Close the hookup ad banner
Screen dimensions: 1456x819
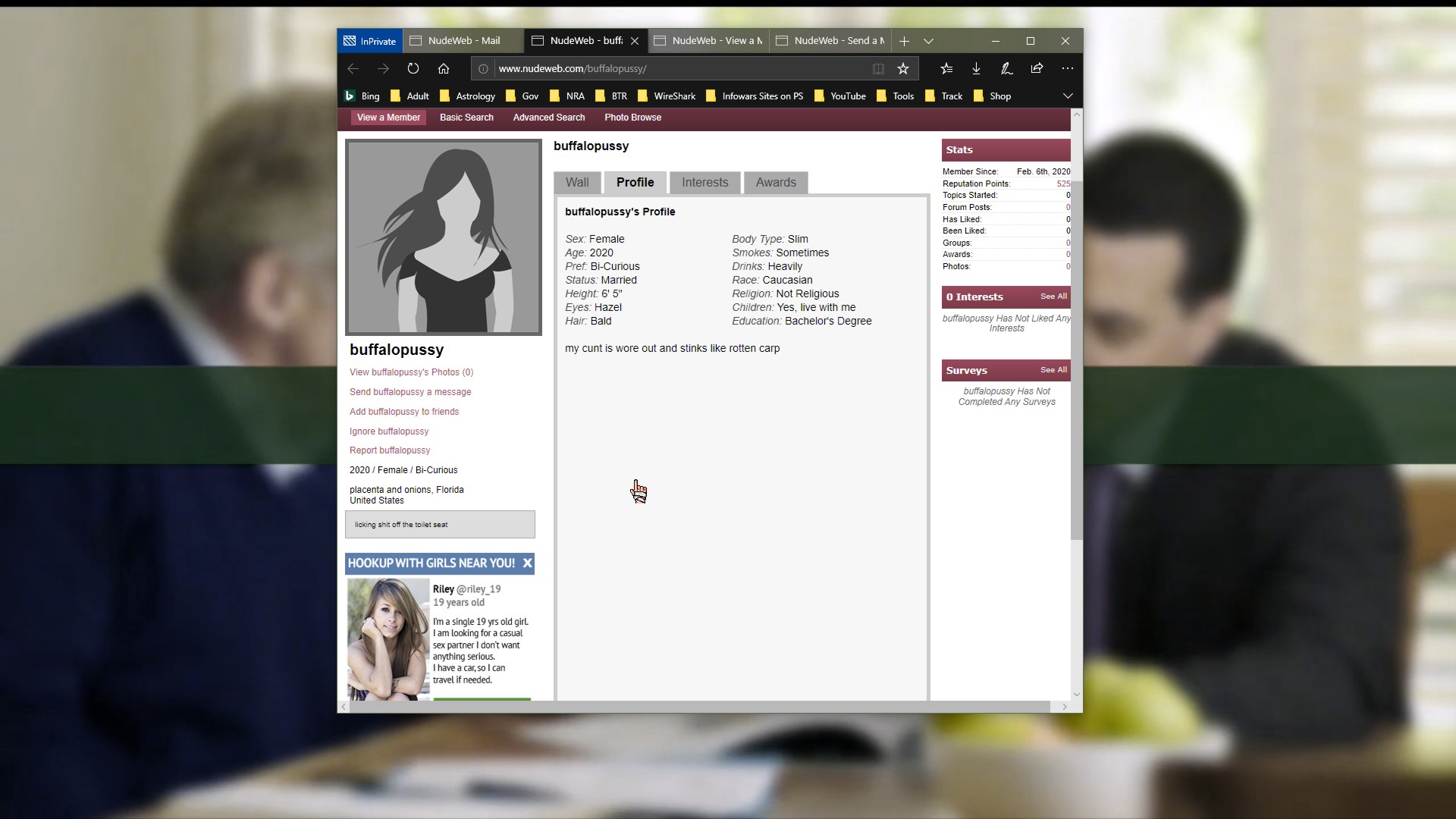pyautogui.click(x=527, y=563)
